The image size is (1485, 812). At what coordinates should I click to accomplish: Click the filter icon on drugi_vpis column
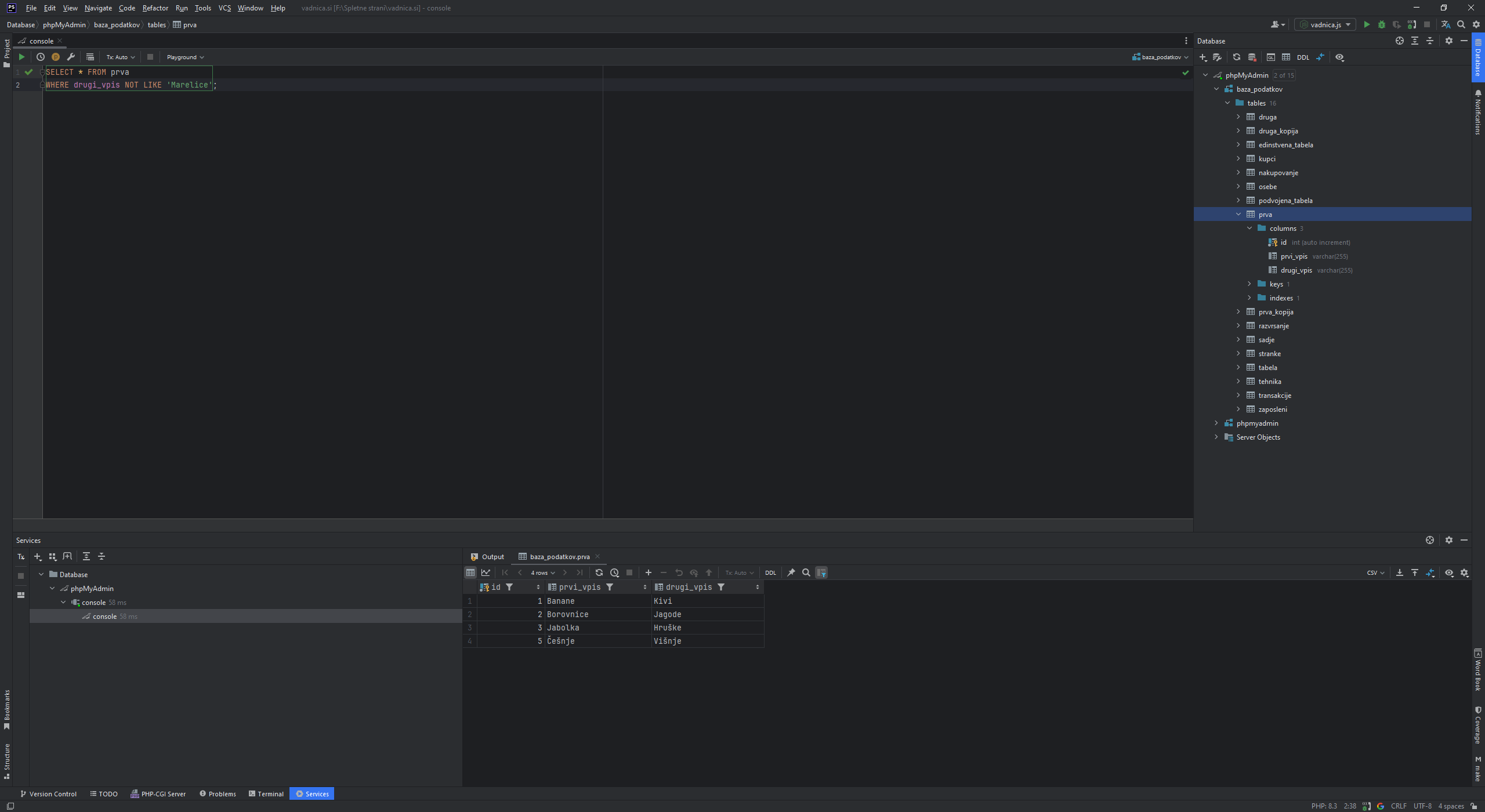(x=721, y=587)
